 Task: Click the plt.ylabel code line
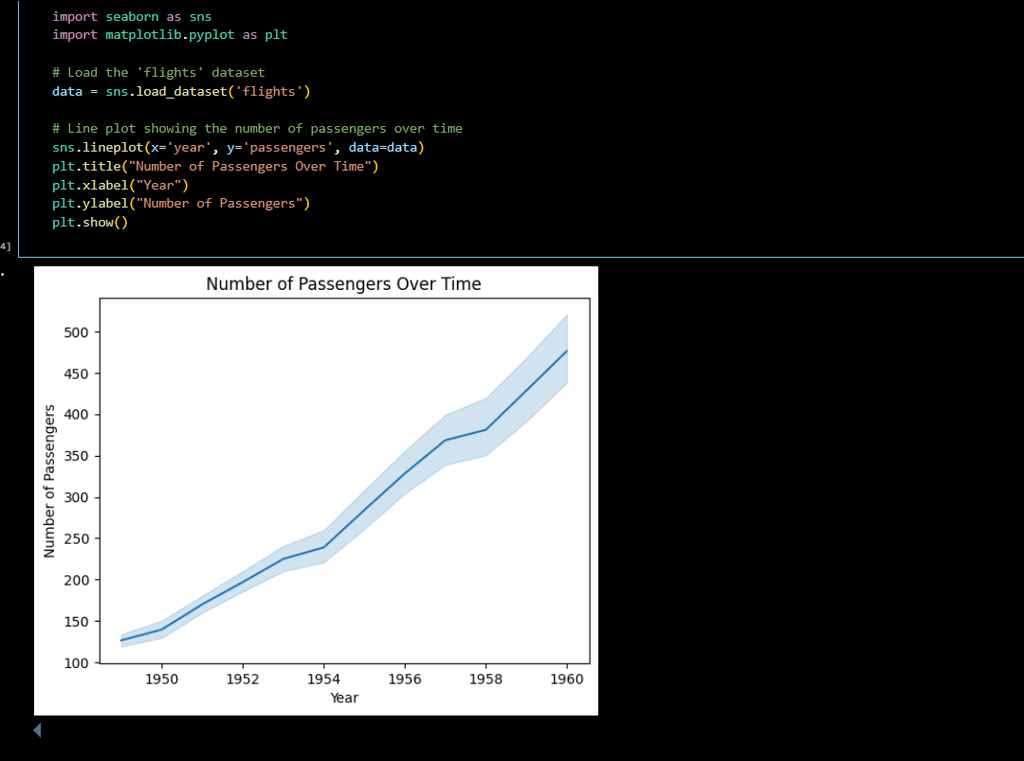tap(181, 203)
